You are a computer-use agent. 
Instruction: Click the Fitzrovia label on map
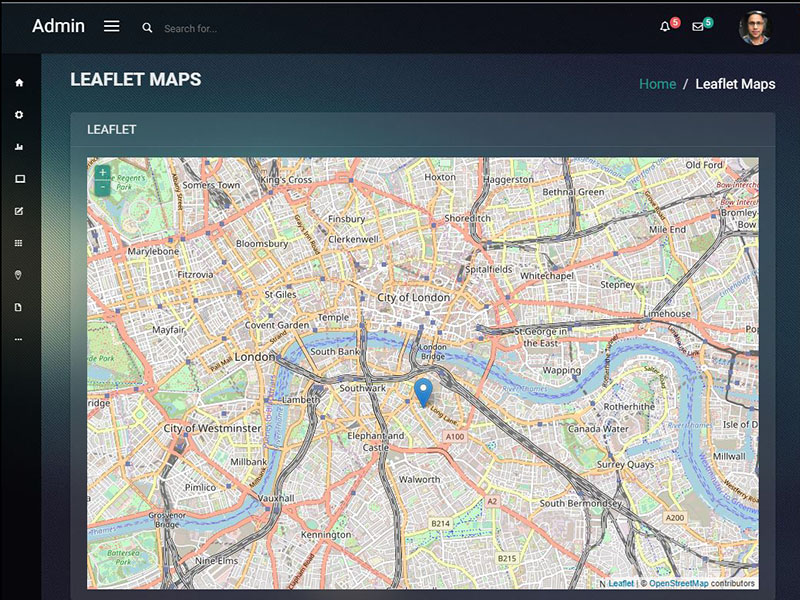point(195,274)
